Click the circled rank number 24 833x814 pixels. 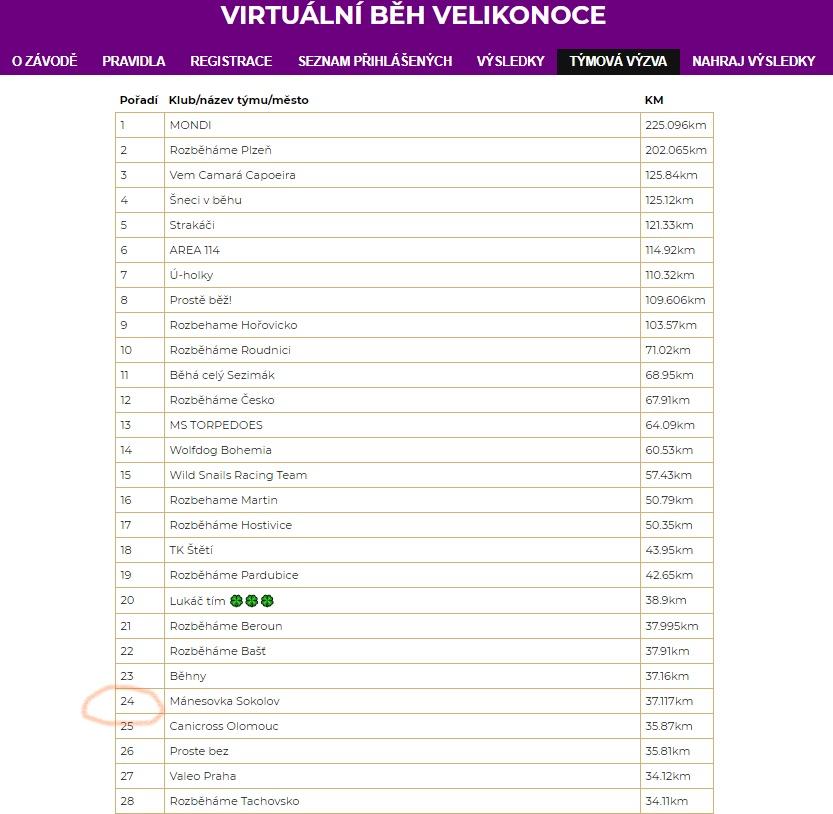click(128, 701)
